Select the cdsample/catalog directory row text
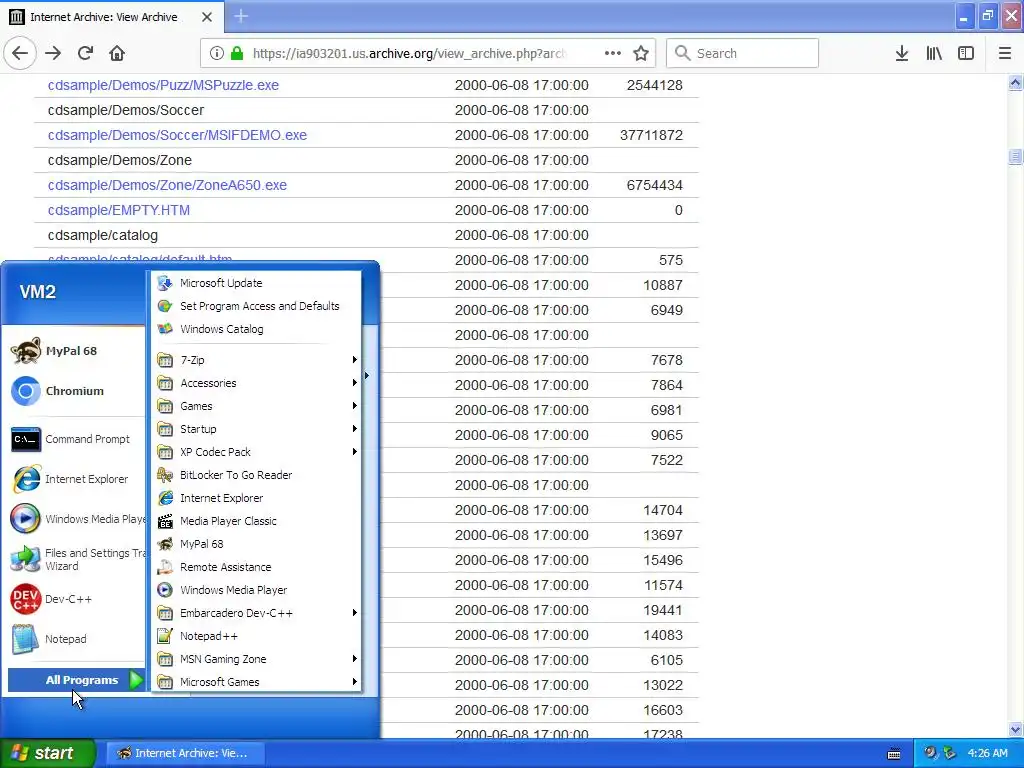 pos(103,235)
